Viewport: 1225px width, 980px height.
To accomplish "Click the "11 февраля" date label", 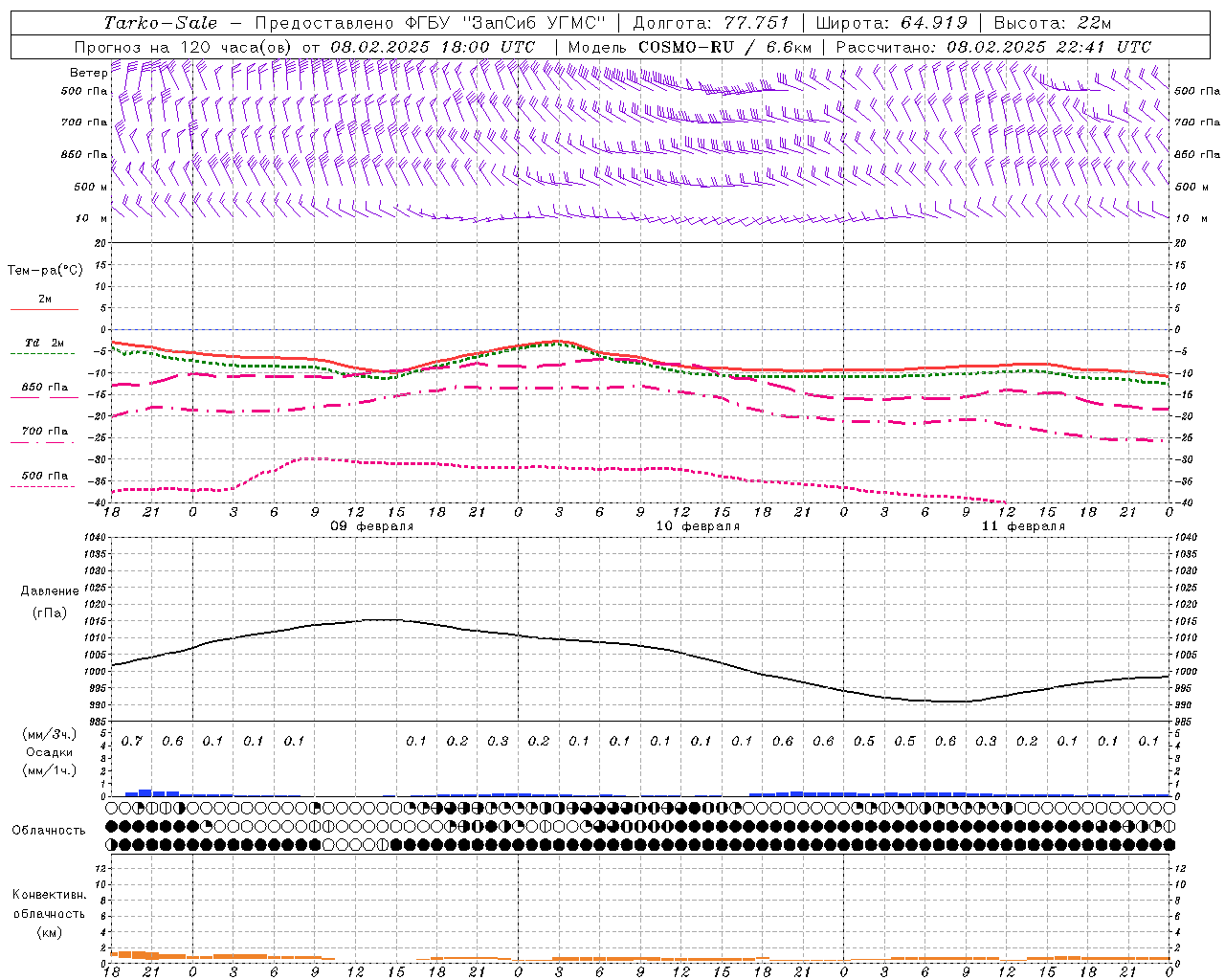I will [x=1023, y=526].
